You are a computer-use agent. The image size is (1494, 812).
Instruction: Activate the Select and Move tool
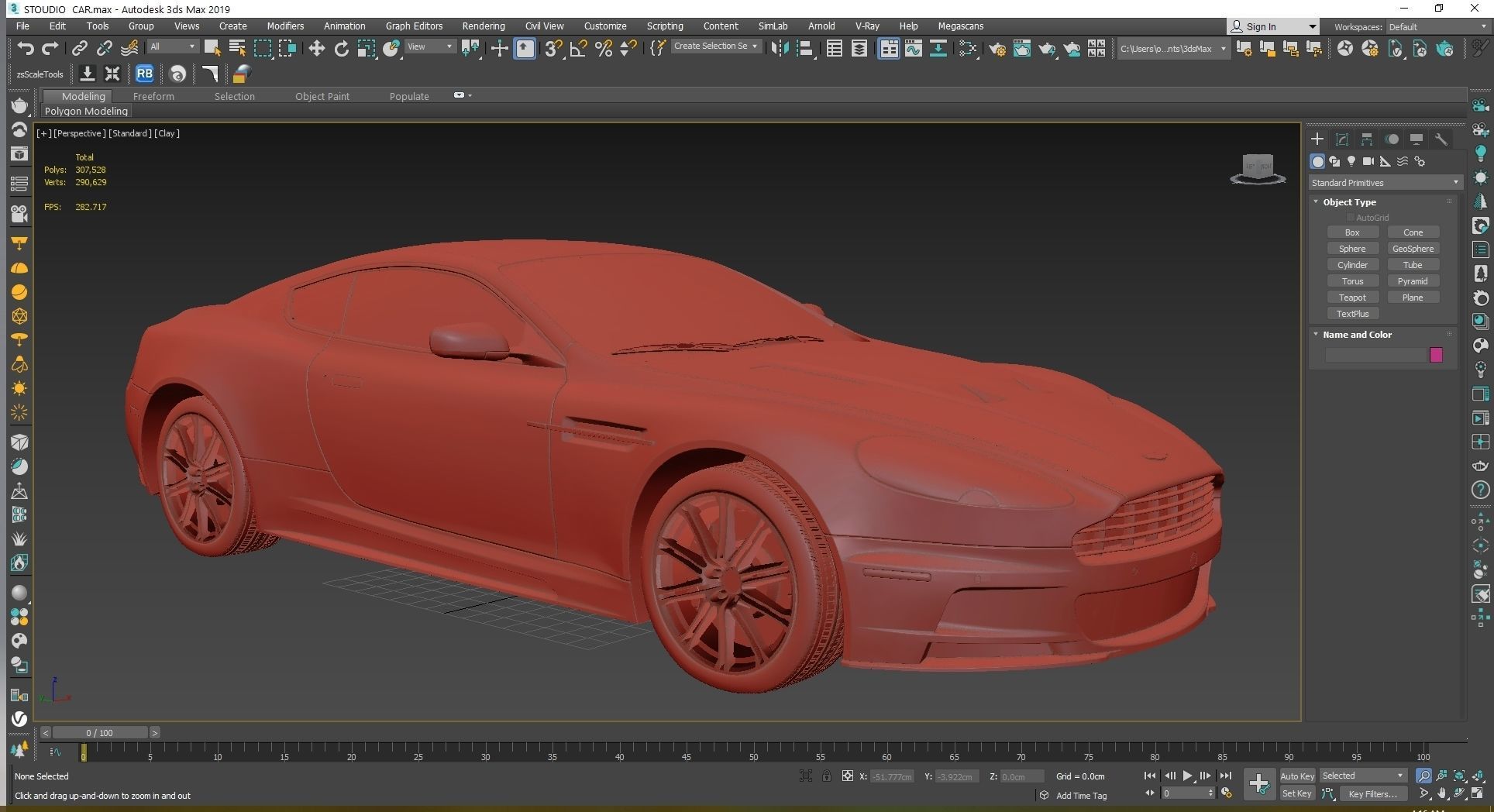coord(316,48)
